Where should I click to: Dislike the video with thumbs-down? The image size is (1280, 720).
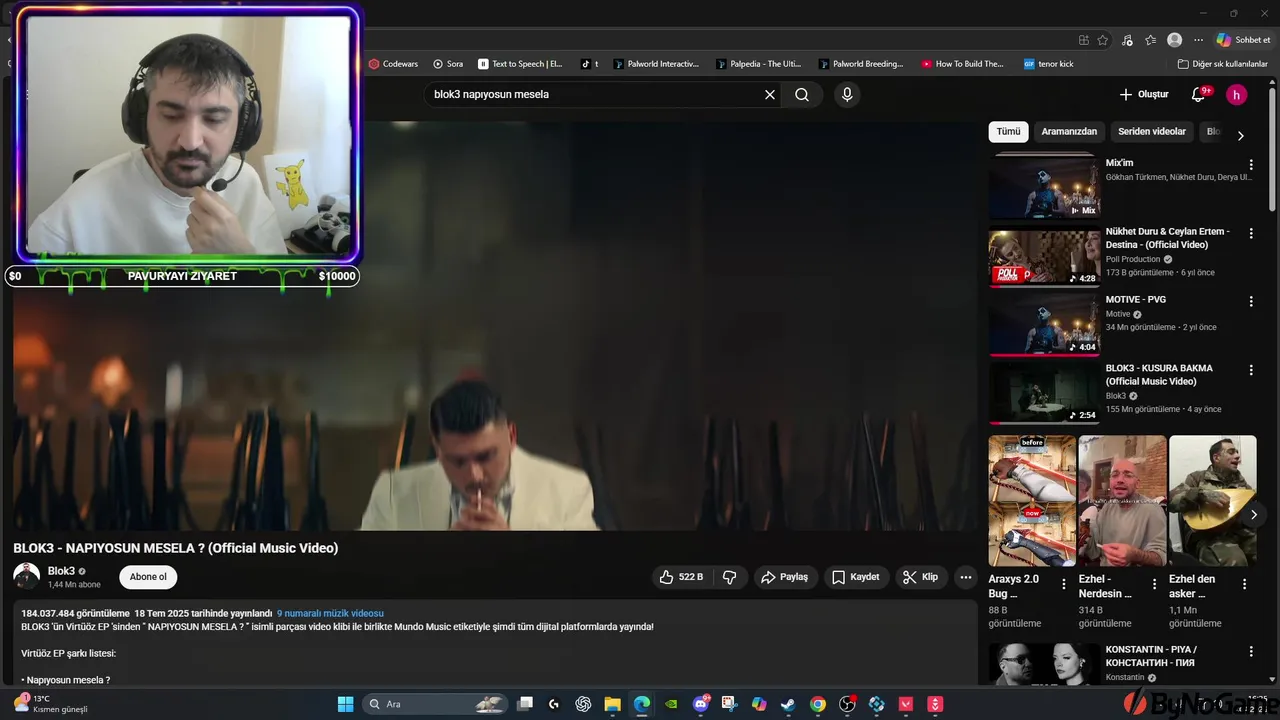730,577
